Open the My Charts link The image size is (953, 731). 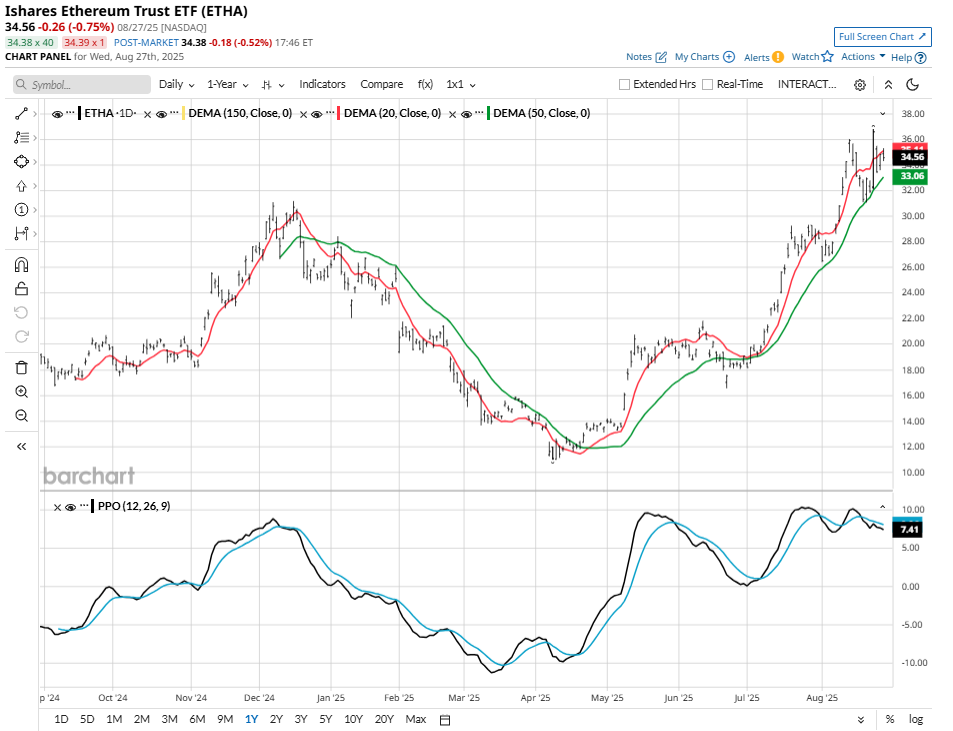click(704, 57)
